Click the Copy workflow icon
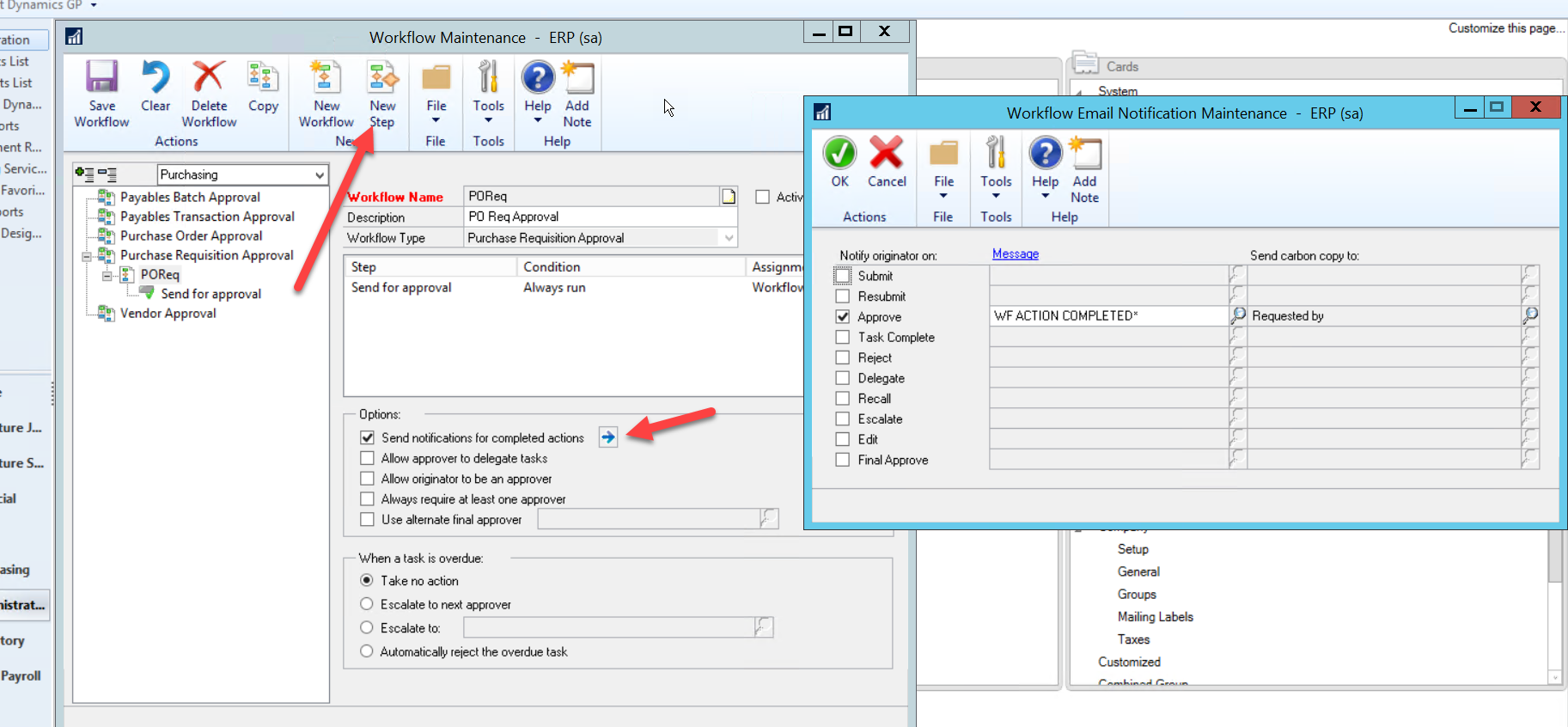 click(263, 77)
